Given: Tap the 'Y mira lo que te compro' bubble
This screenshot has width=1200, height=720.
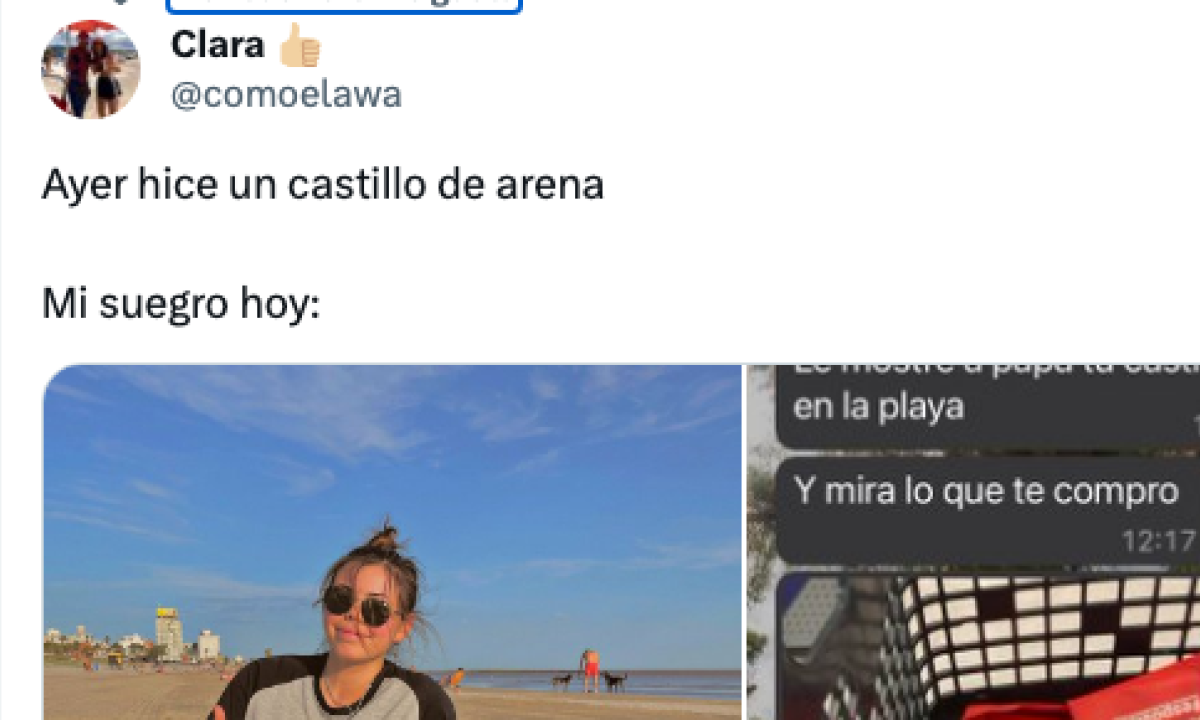Looking at the screenshot, I should click(x=988, y=510).
